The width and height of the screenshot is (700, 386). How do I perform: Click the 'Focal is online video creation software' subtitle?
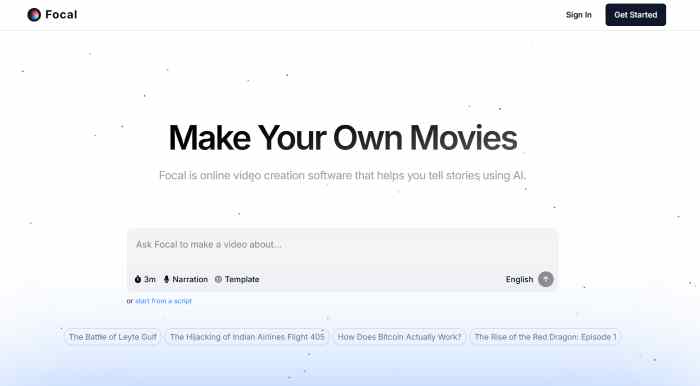coord(342,175)
